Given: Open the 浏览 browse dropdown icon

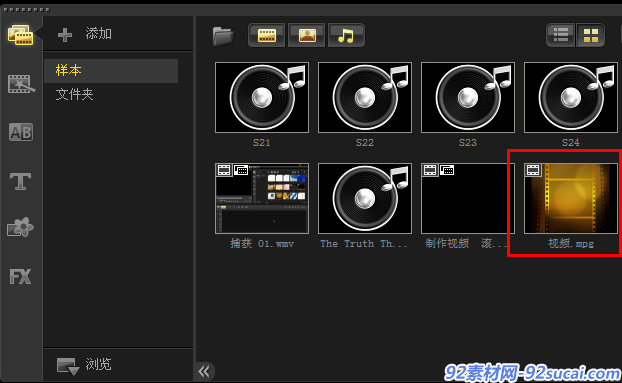Looking at the screenshot, I should 68,366.
